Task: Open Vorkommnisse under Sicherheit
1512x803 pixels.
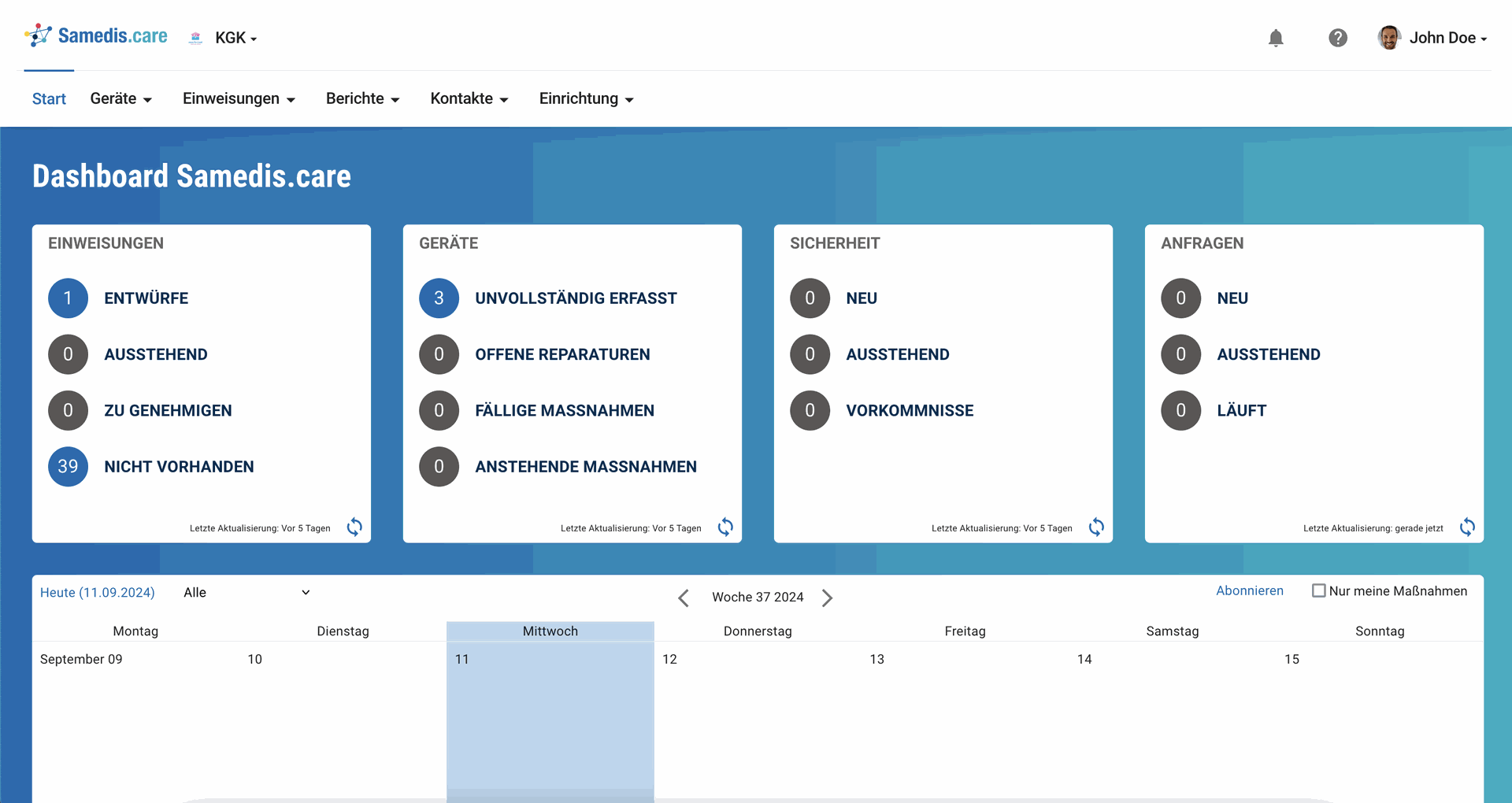Action: (910, 411)
